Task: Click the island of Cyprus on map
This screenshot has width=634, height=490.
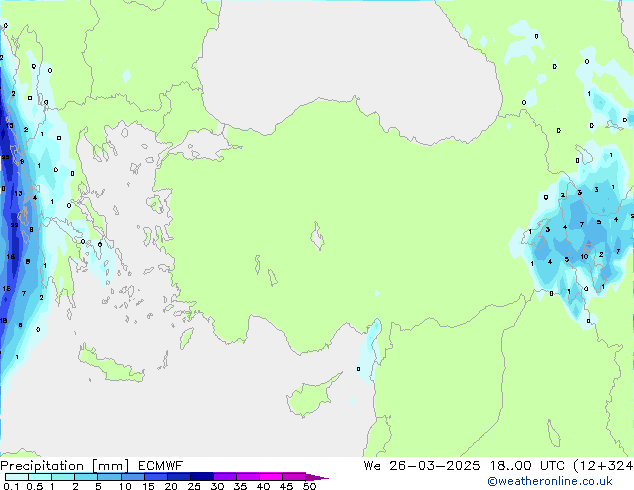Action: tap(309, 396)
